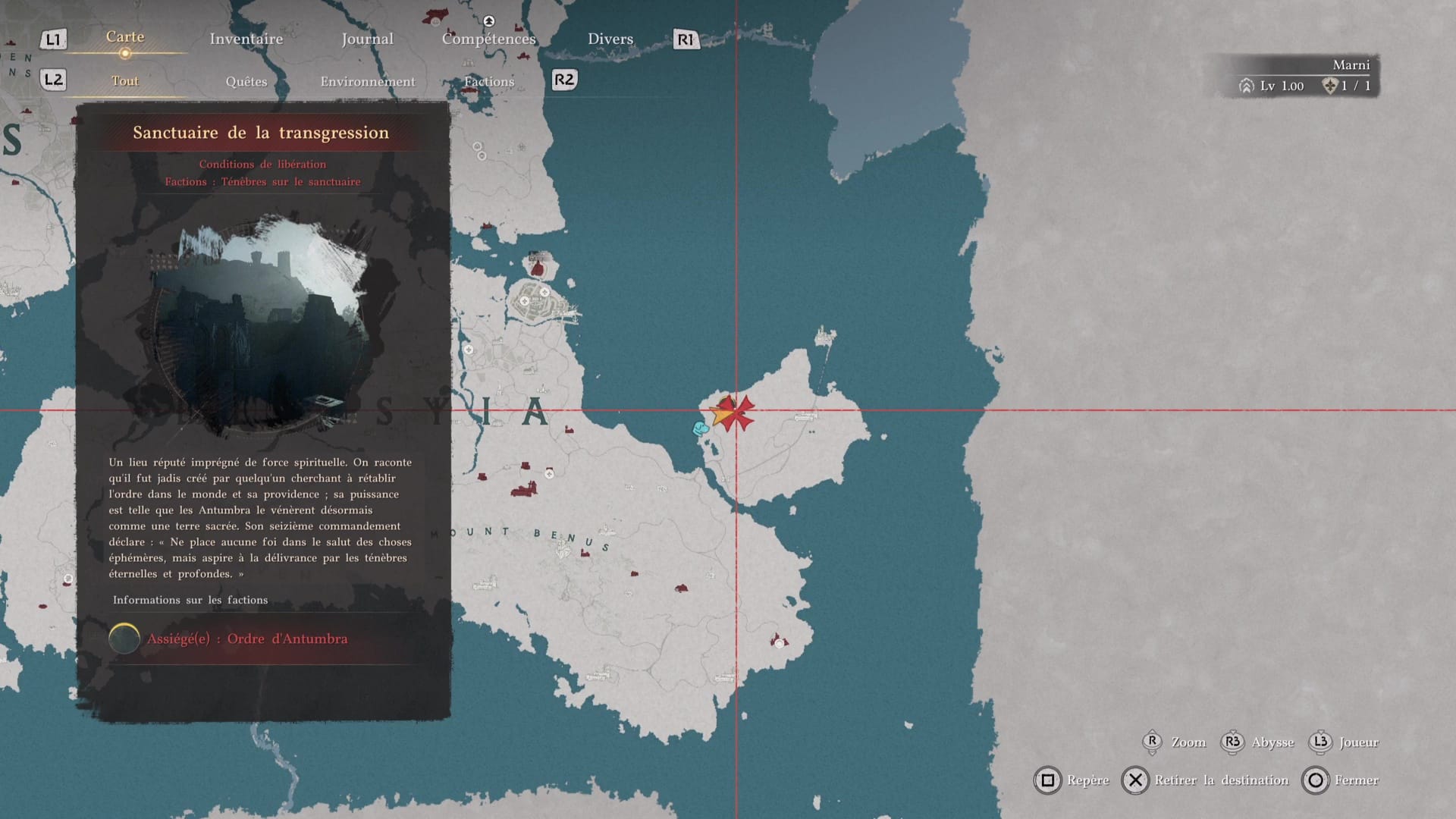Click the R3 Abysse stick icon
Viewport: 1456px width, 819px height.
click(x=1232, y=742)
